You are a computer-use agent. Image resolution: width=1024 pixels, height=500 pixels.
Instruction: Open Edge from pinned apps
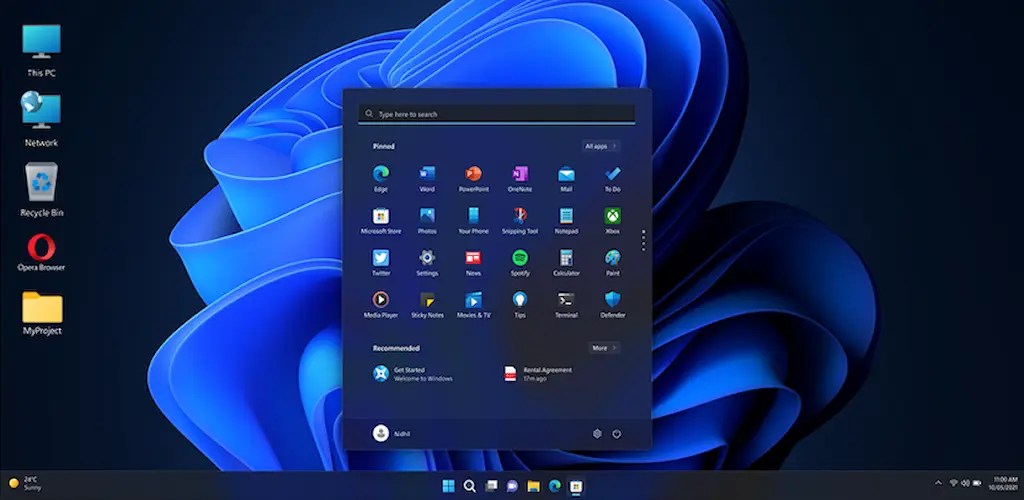point(381,178)
